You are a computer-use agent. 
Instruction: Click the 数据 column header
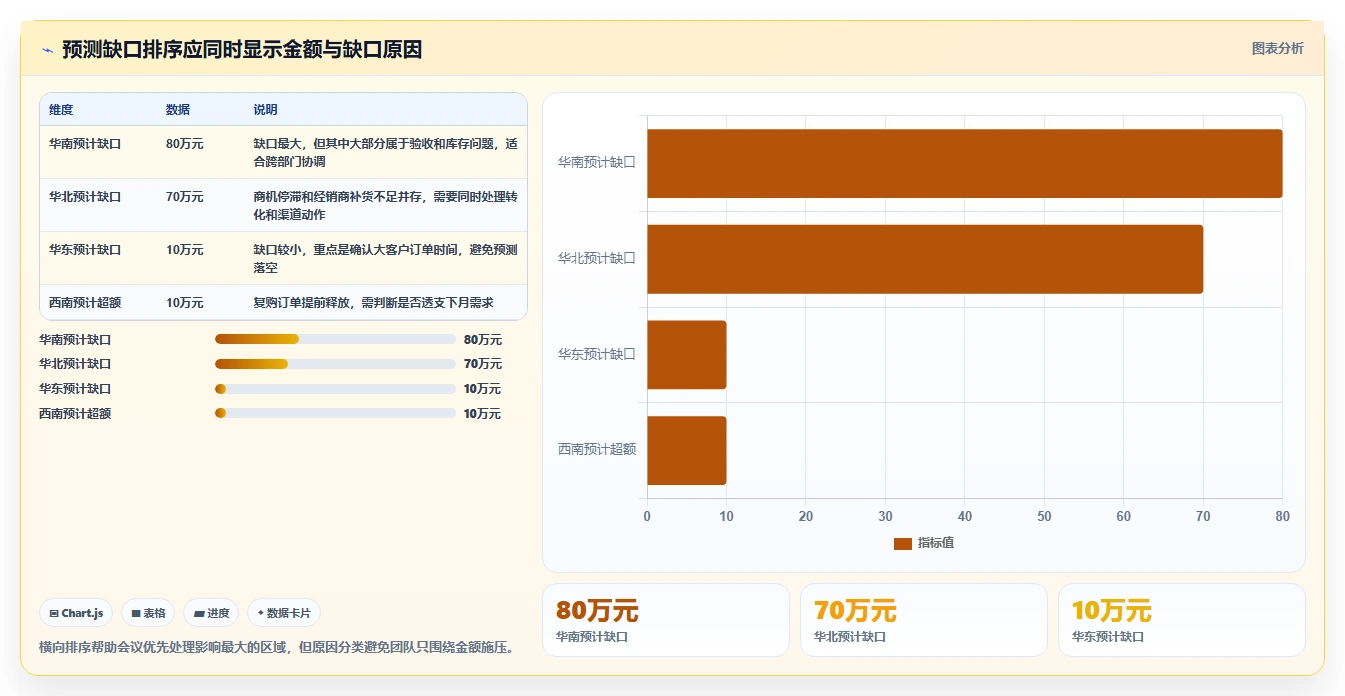(x=178, y=110)
